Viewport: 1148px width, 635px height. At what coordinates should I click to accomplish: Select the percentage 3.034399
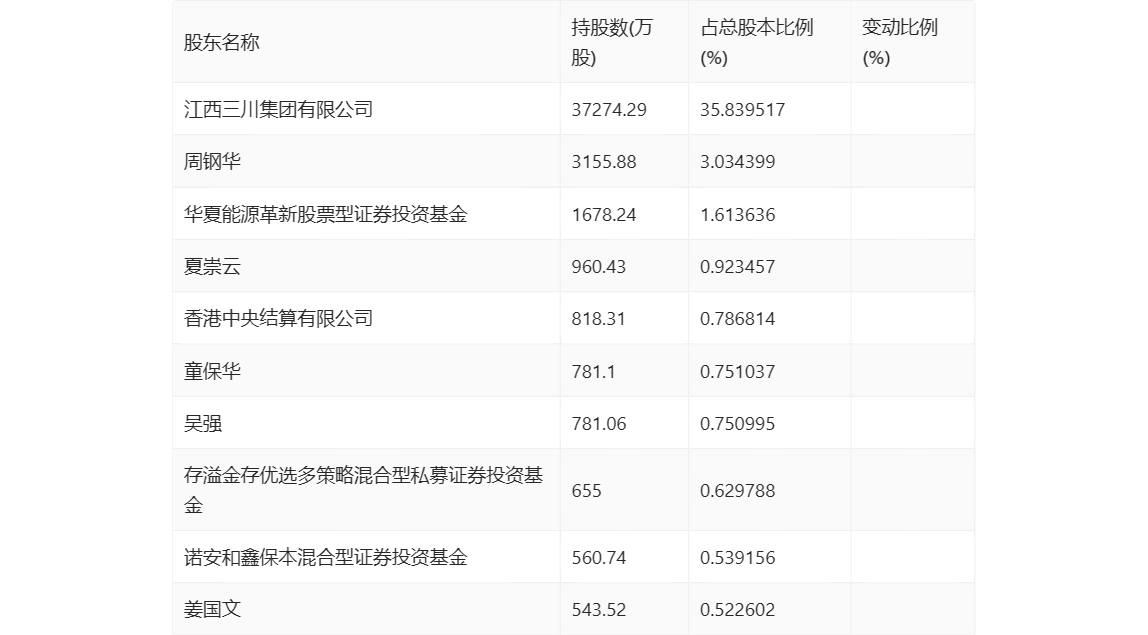[737, 162]
